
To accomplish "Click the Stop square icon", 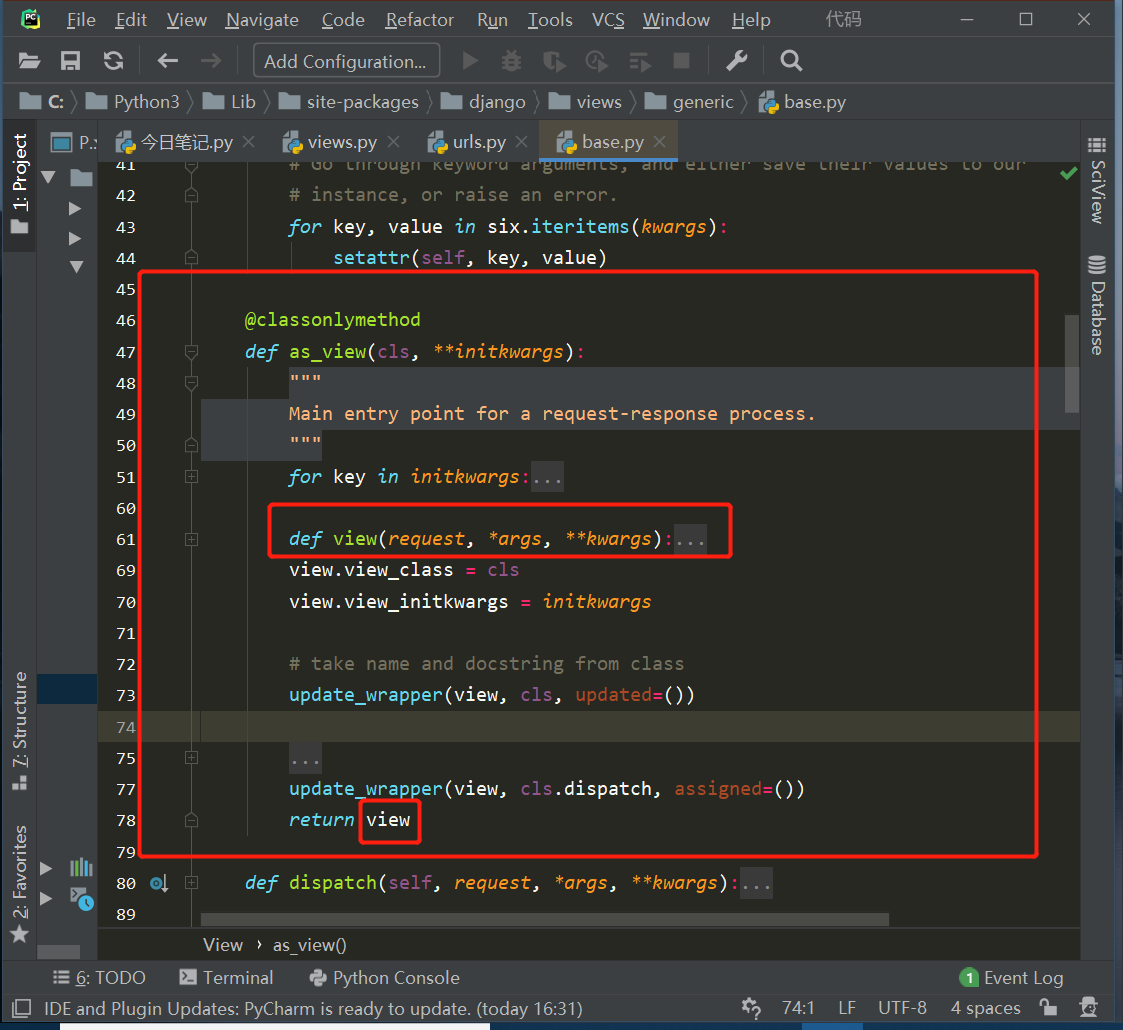I will 681,61.
